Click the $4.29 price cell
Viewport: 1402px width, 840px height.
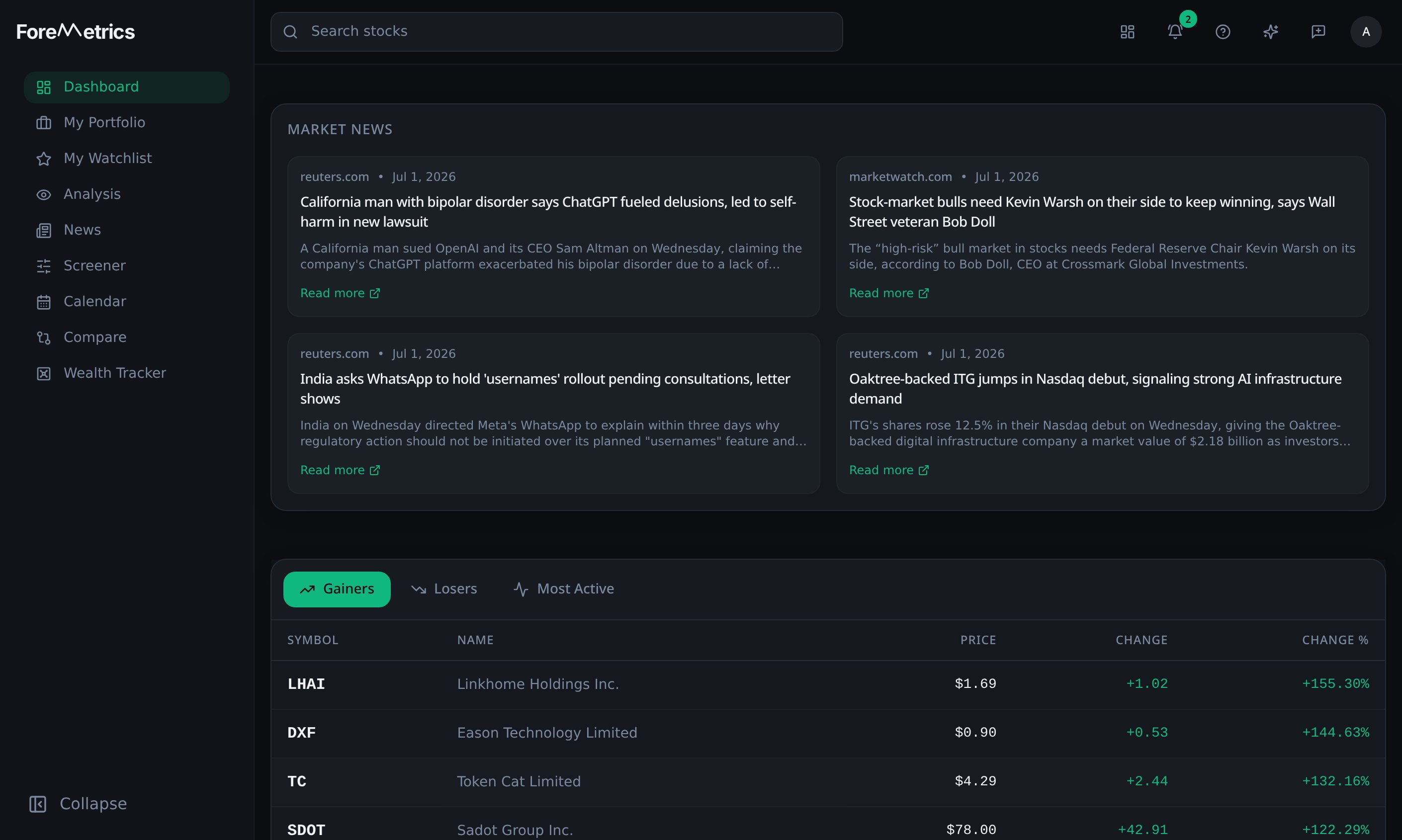975,782
